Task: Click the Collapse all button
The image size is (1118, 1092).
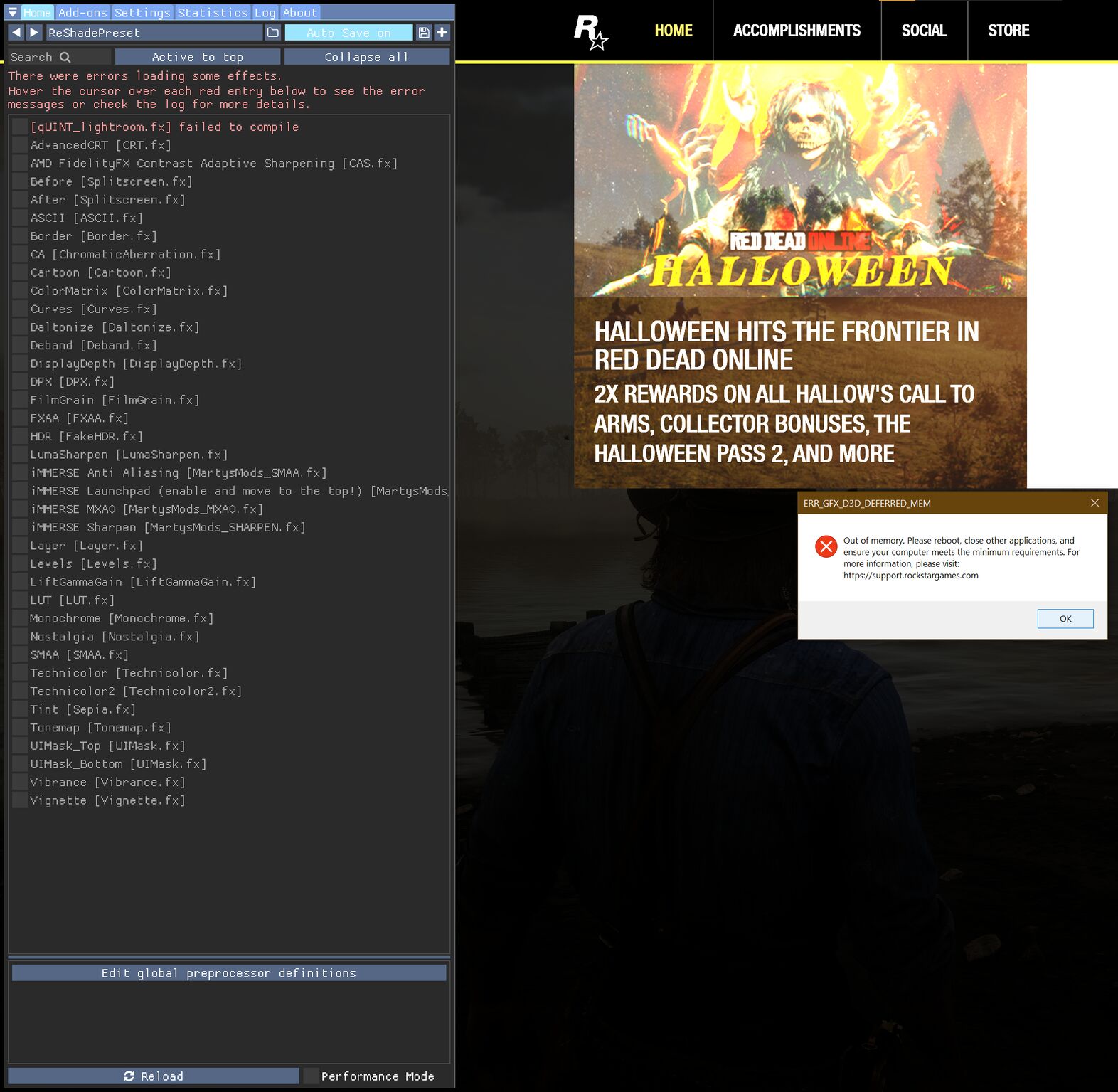Action: [367, 57]
